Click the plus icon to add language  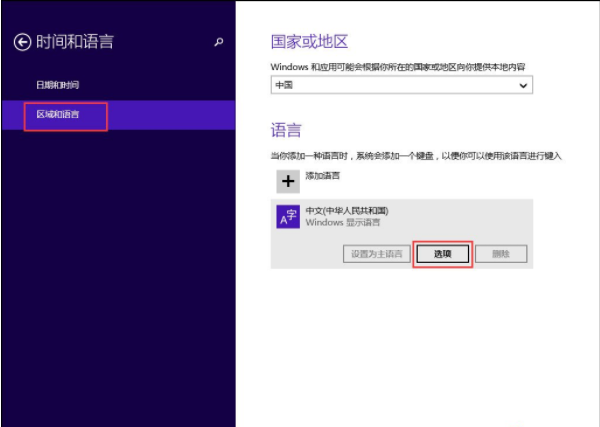tap(288, 181)
